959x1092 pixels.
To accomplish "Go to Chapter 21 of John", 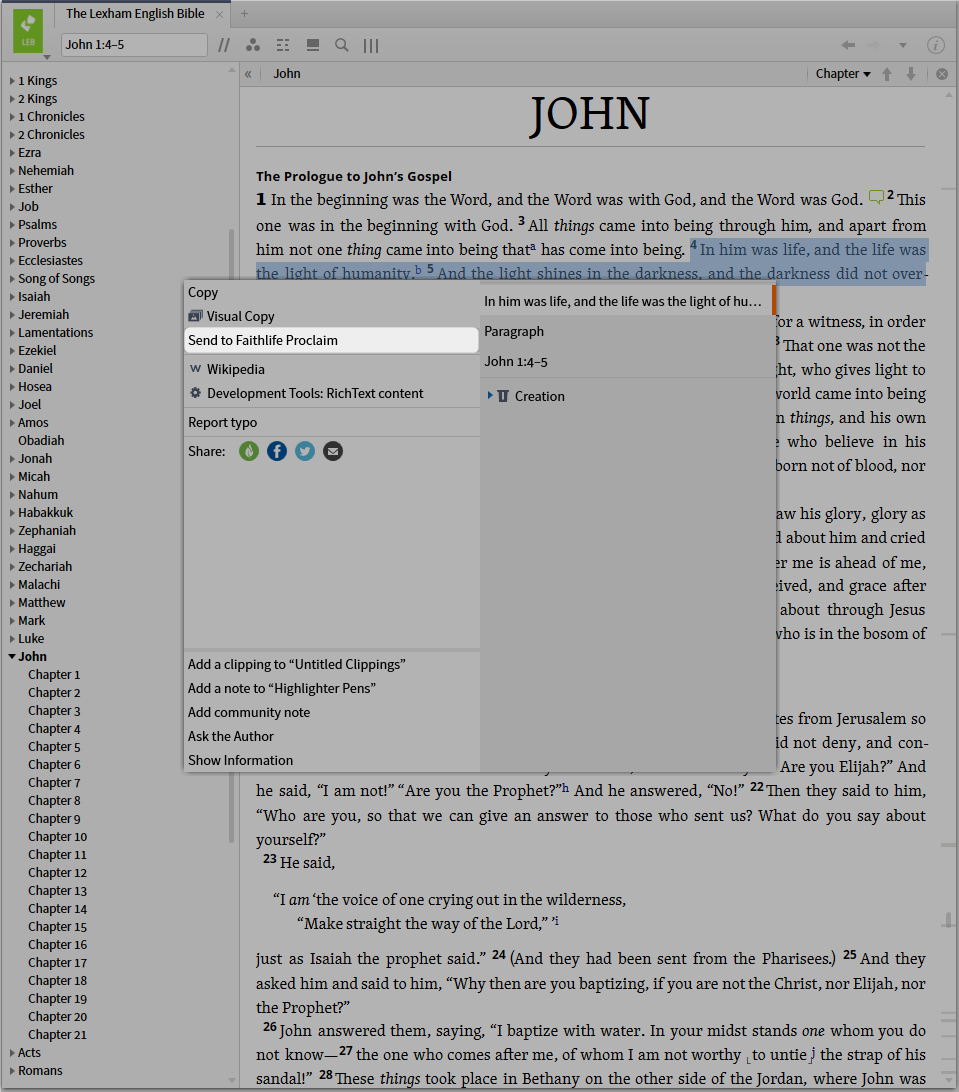I will pyautogui.click(x=57, y=1035).
